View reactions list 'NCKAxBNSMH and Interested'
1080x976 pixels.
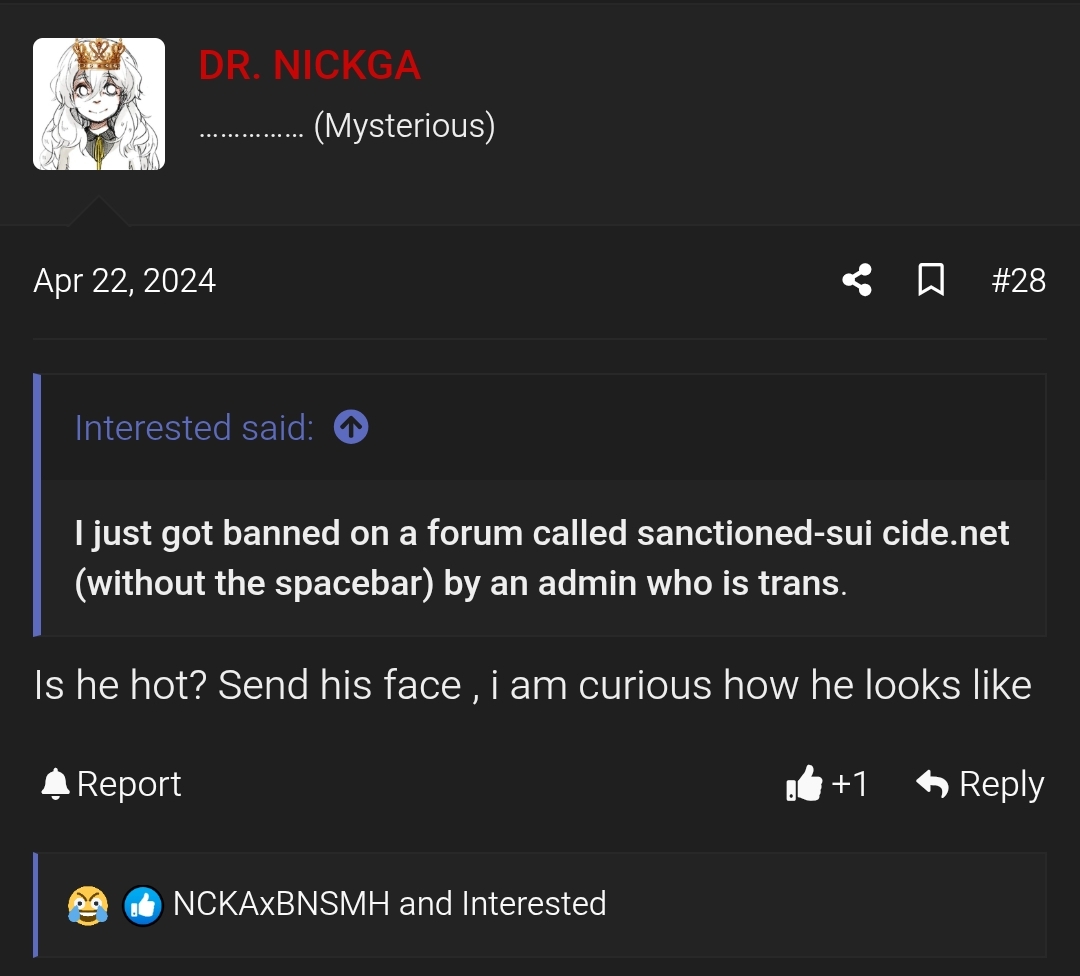click(x=389, y=904)
